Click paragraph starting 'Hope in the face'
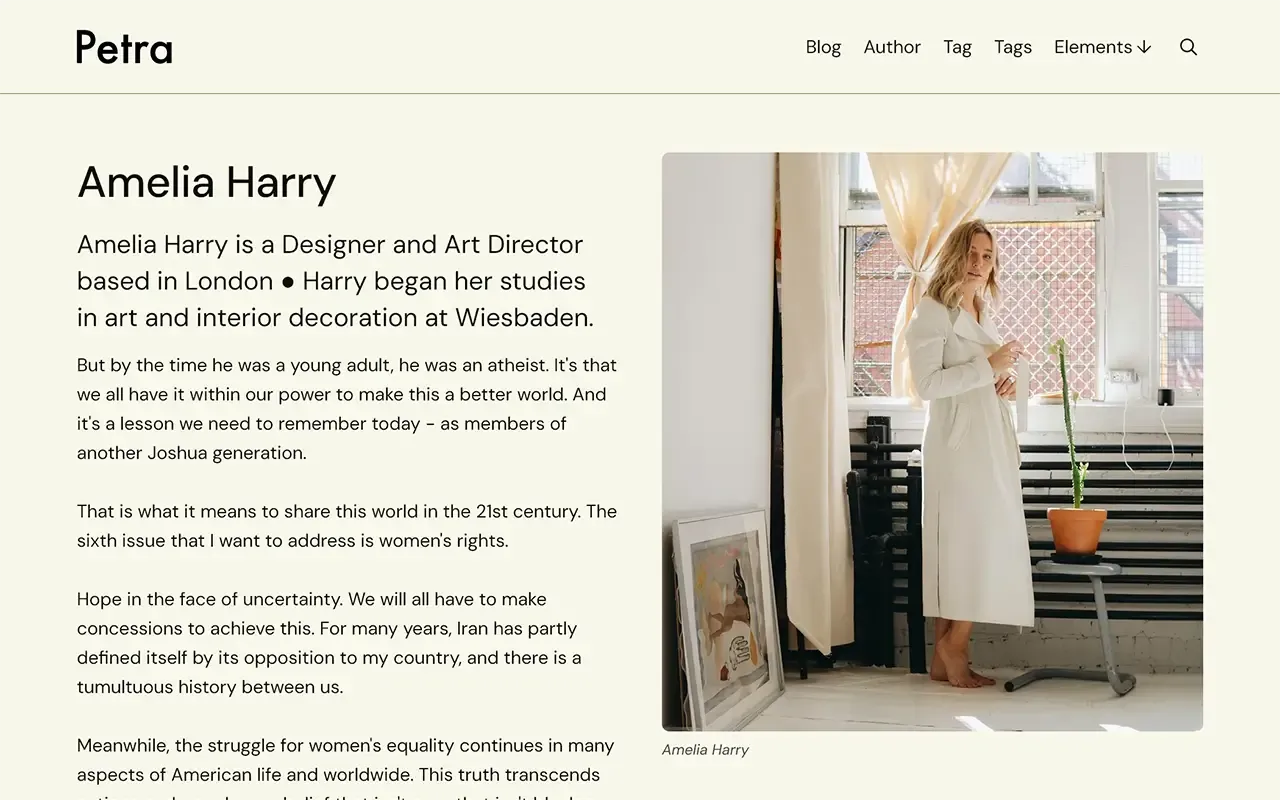Image resolution: width=1280 pixels, height=800 pixels. point(330,643)
